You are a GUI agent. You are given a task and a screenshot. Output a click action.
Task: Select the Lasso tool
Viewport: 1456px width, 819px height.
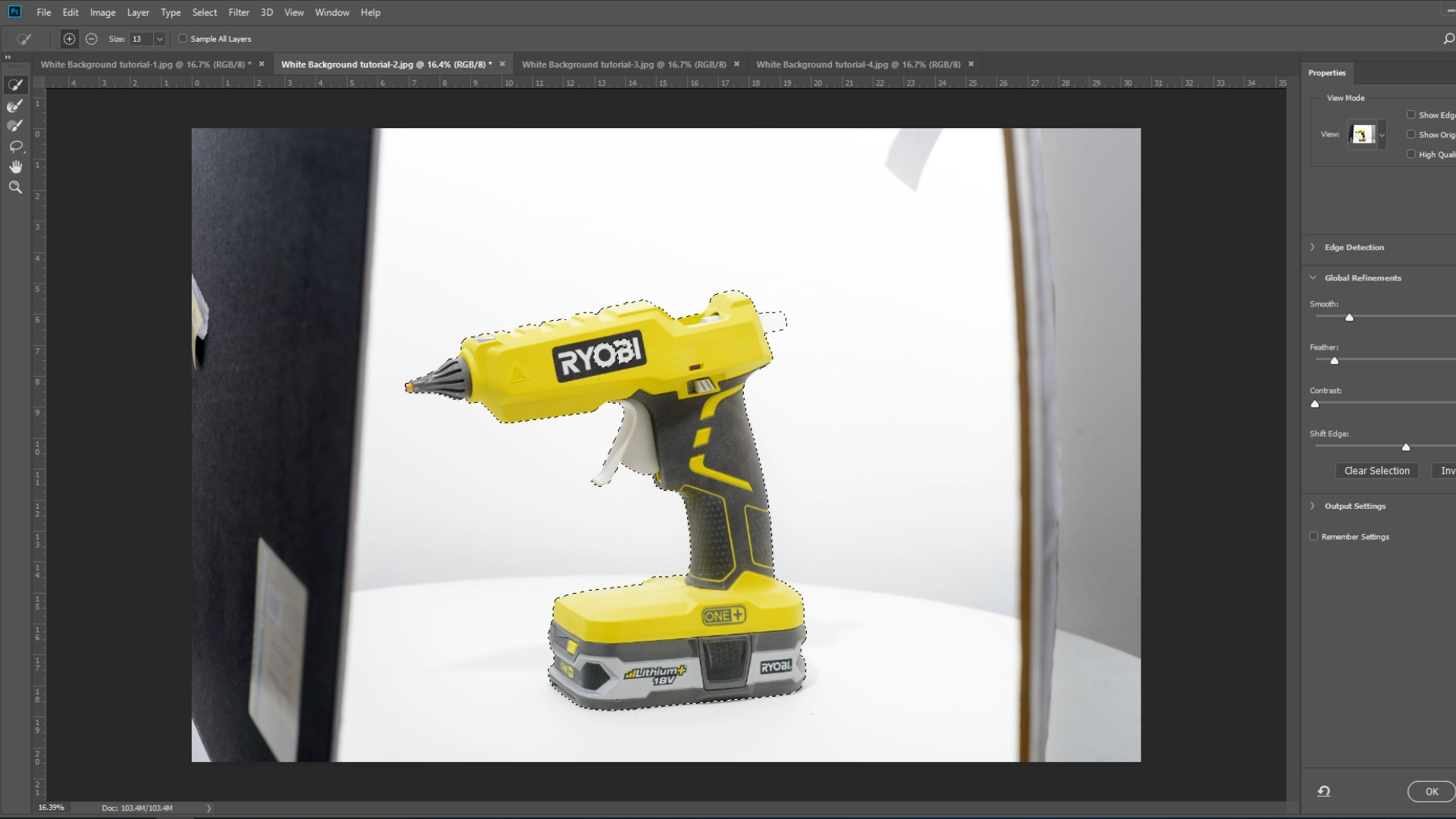[x=15, y=146]
